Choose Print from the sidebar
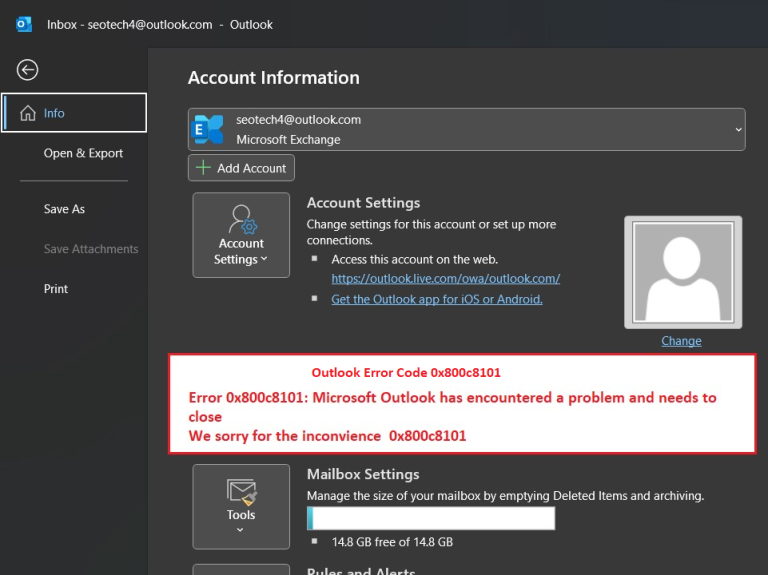Viewport: 768px width, 575px height. (x=56, y=289)
